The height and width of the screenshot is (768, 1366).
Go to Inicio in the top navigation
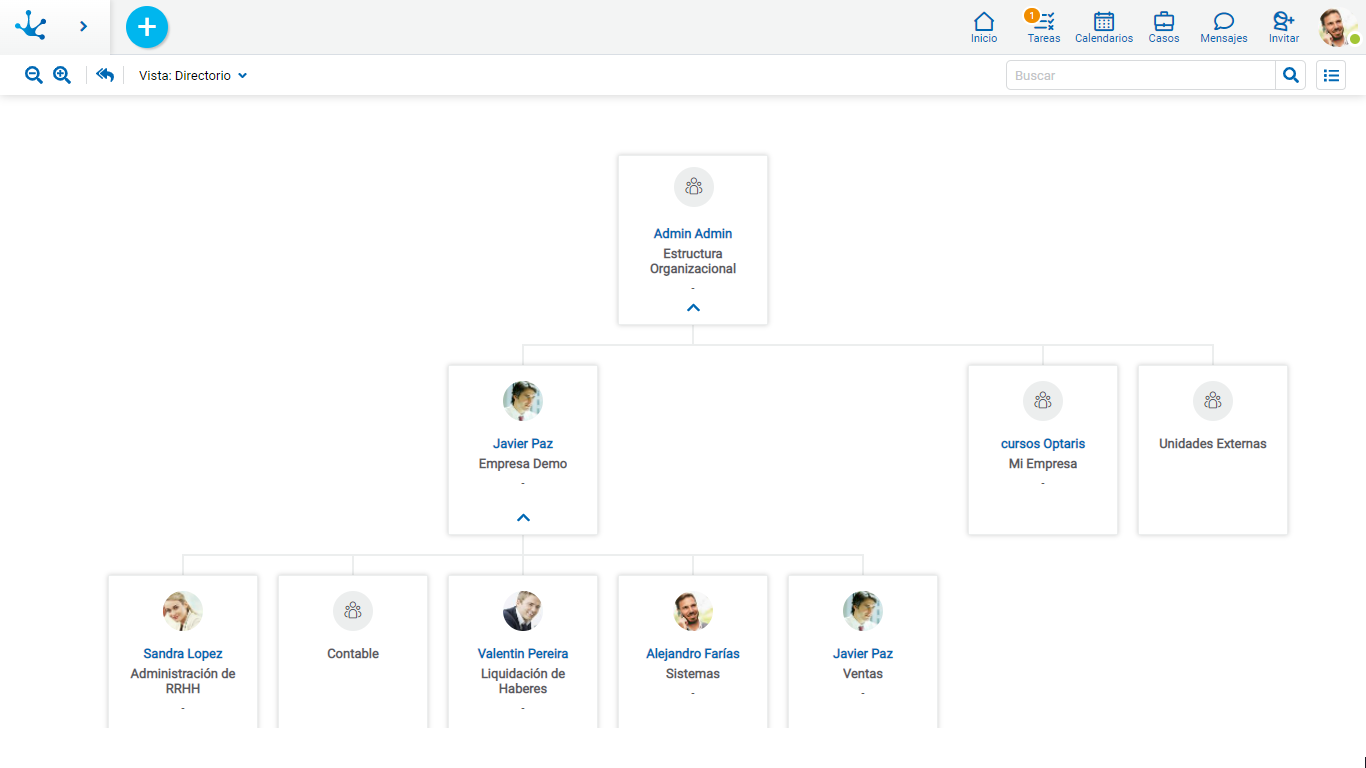pos(984,27)
